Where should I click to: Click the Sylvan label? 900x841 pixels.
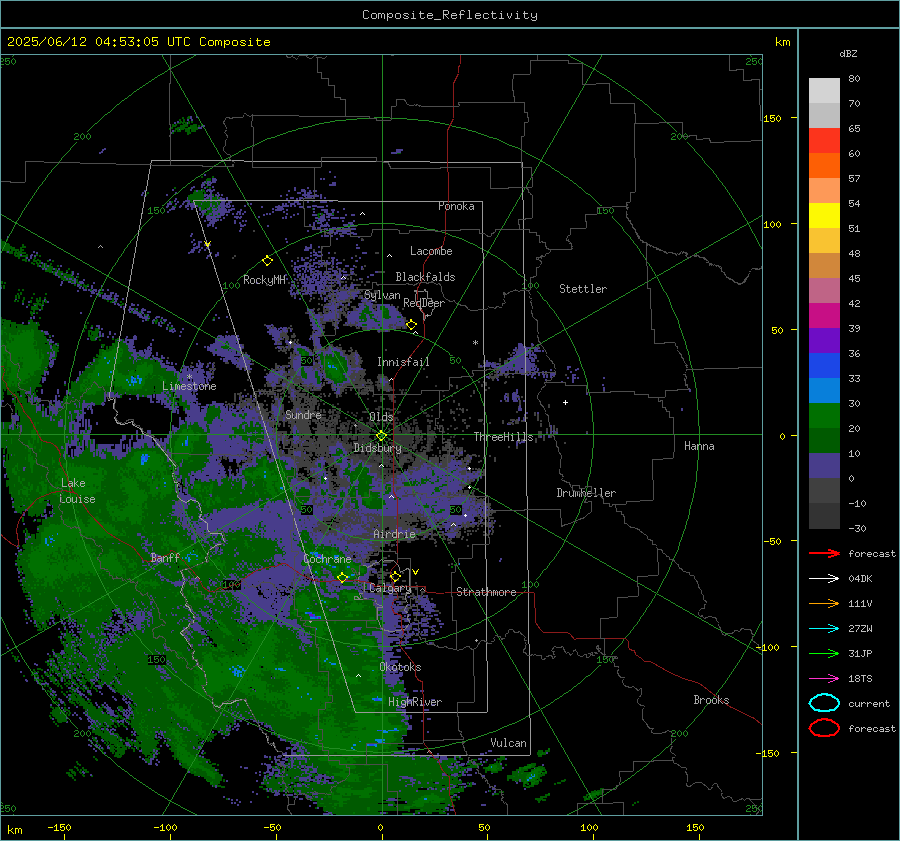tap(382, 295)
